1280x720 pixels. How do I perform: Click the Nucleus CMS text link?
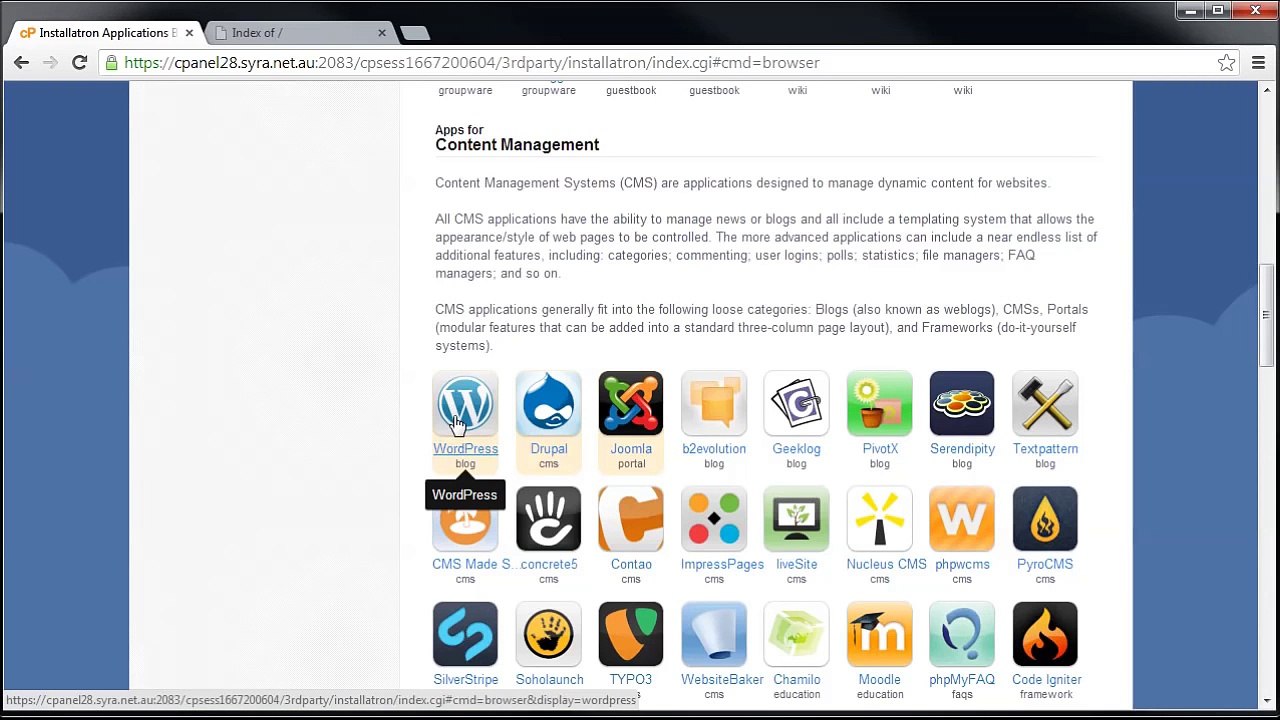point(886,564)
